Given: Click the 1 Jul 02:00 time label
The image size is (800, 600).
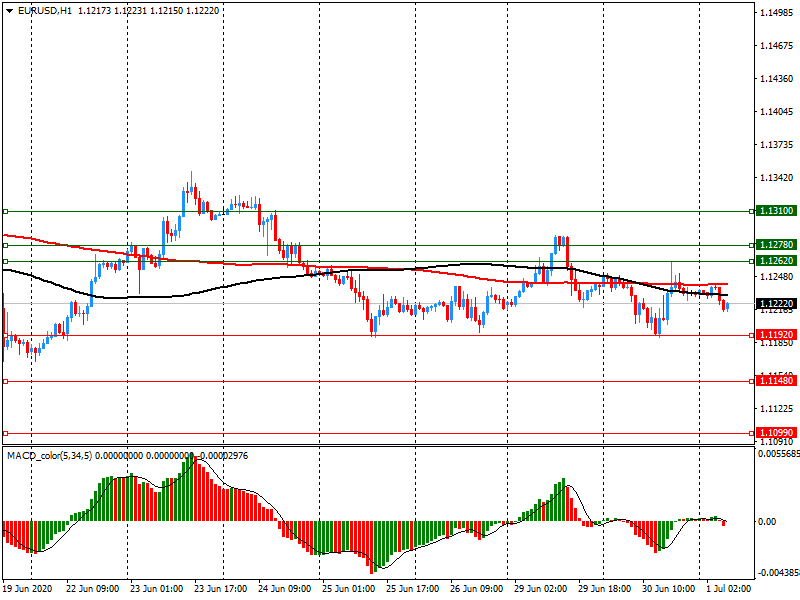Looking at the screenshot, I should [729, 589].
